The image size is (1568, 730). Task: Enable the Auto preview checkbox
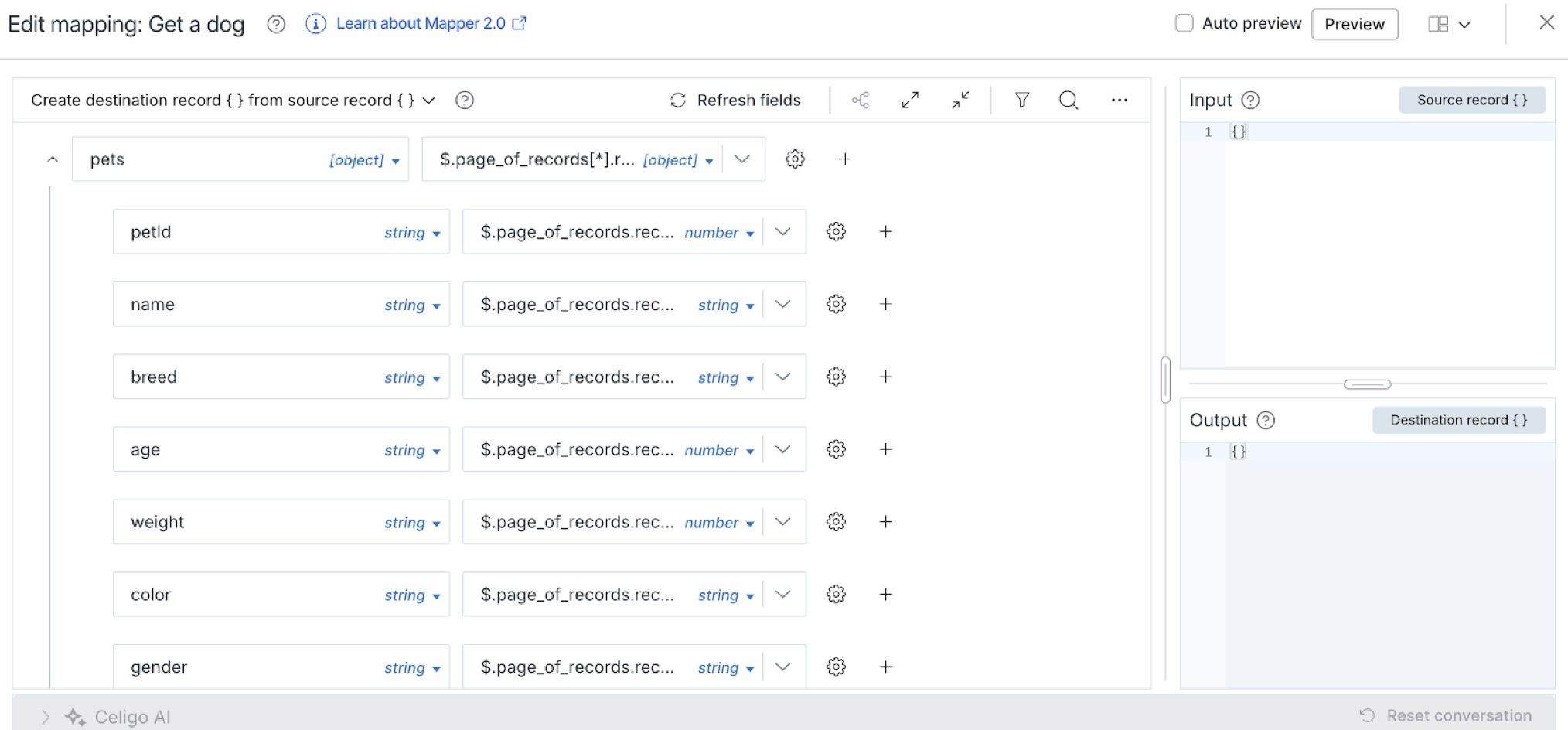tap(1184, 23)
